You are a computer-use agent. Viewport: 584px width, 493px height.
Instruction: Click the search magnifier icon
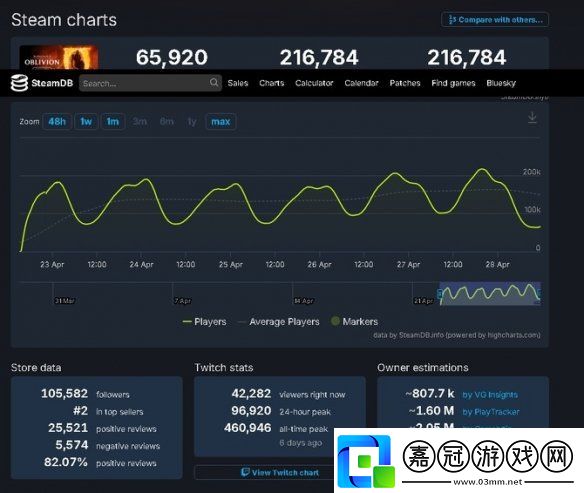pos(214,83)
